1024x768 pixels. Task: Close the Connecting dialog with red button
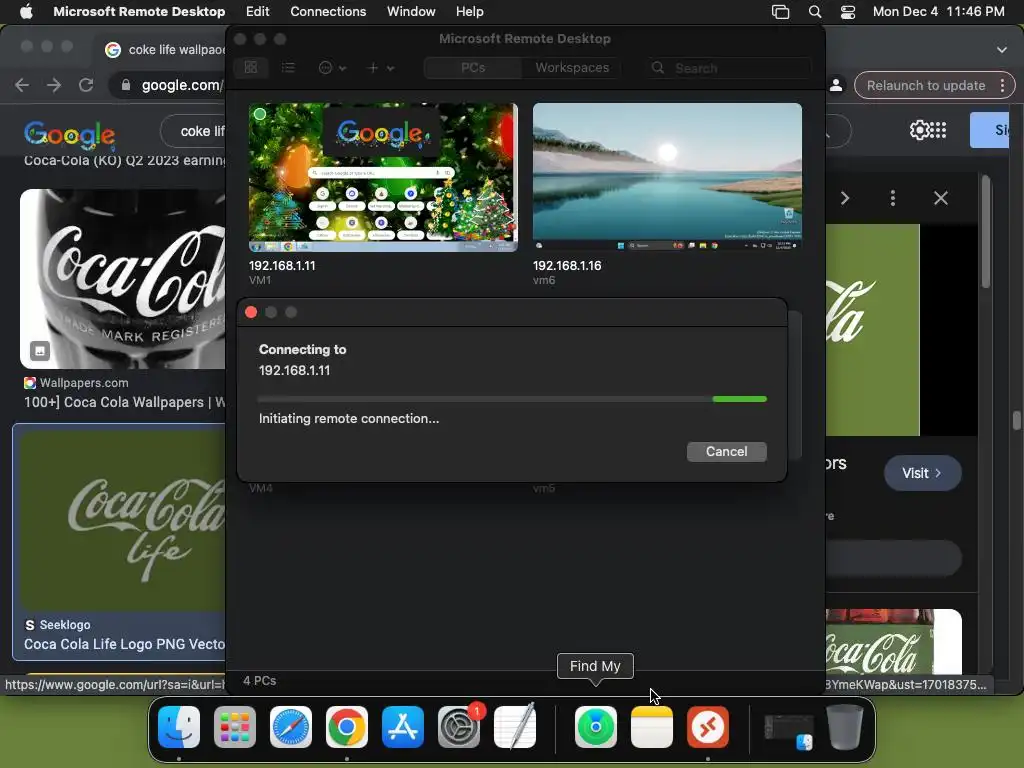[251, 312]
